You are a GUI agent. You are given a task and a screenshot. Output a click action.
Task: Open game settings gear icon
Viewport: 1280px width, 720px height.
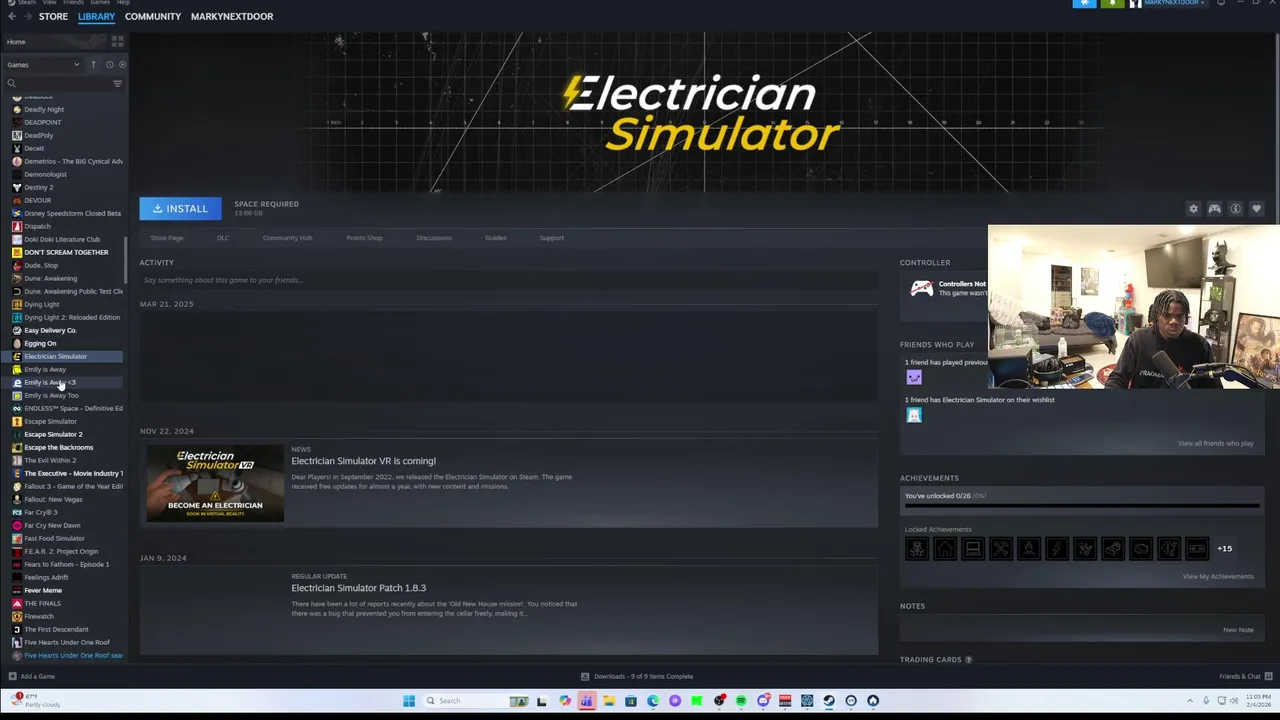pyautogui.click(x=1193, y=209)
